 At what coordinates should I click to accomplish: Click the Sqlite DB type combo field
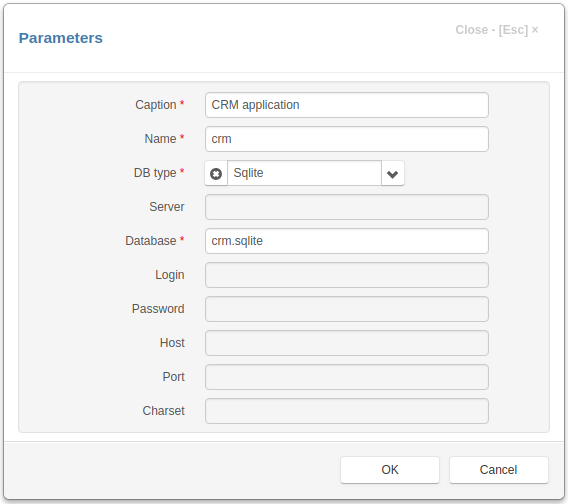(x=304, y=173)
